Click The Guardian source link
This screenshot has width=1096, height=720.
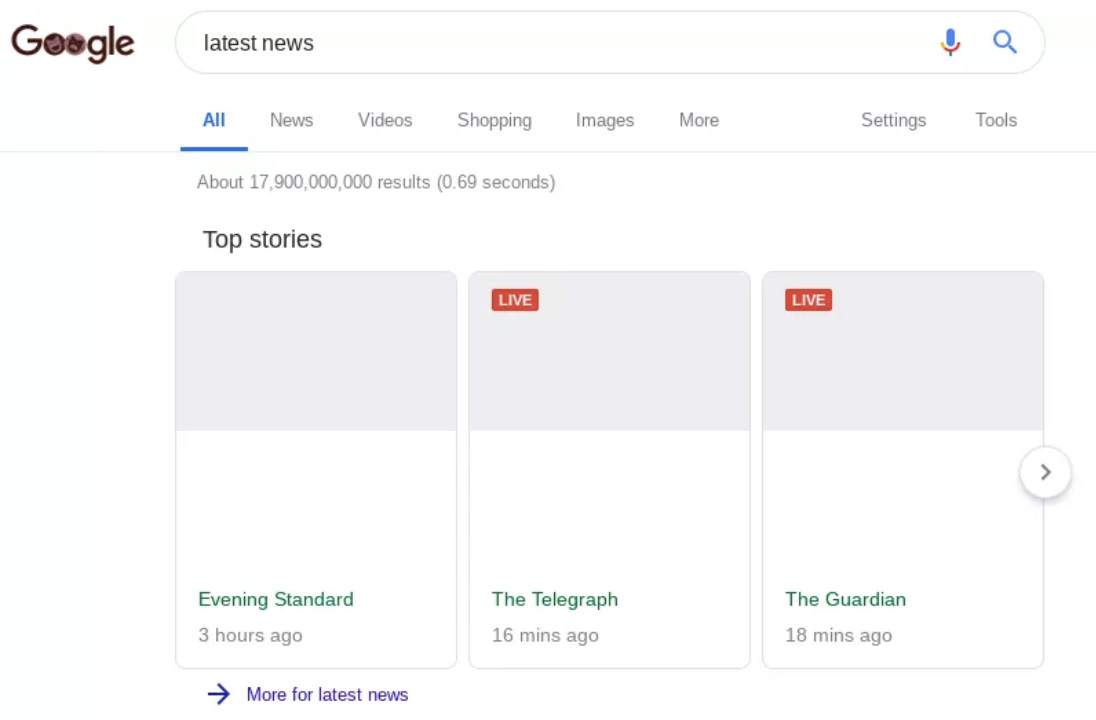(x=846, y=599)
